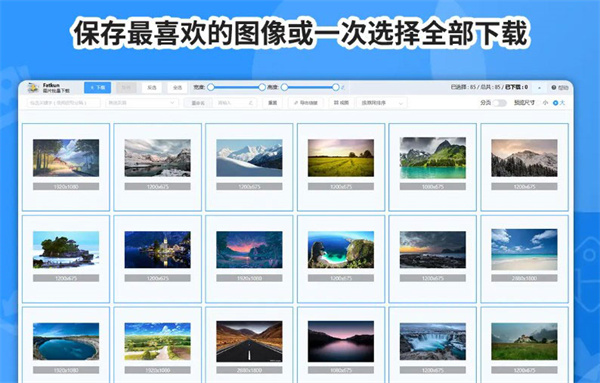Select the stormy rocky coastline thumbnail
The image size is (600, 383).
pyautogui.click(x=433, y=249)
